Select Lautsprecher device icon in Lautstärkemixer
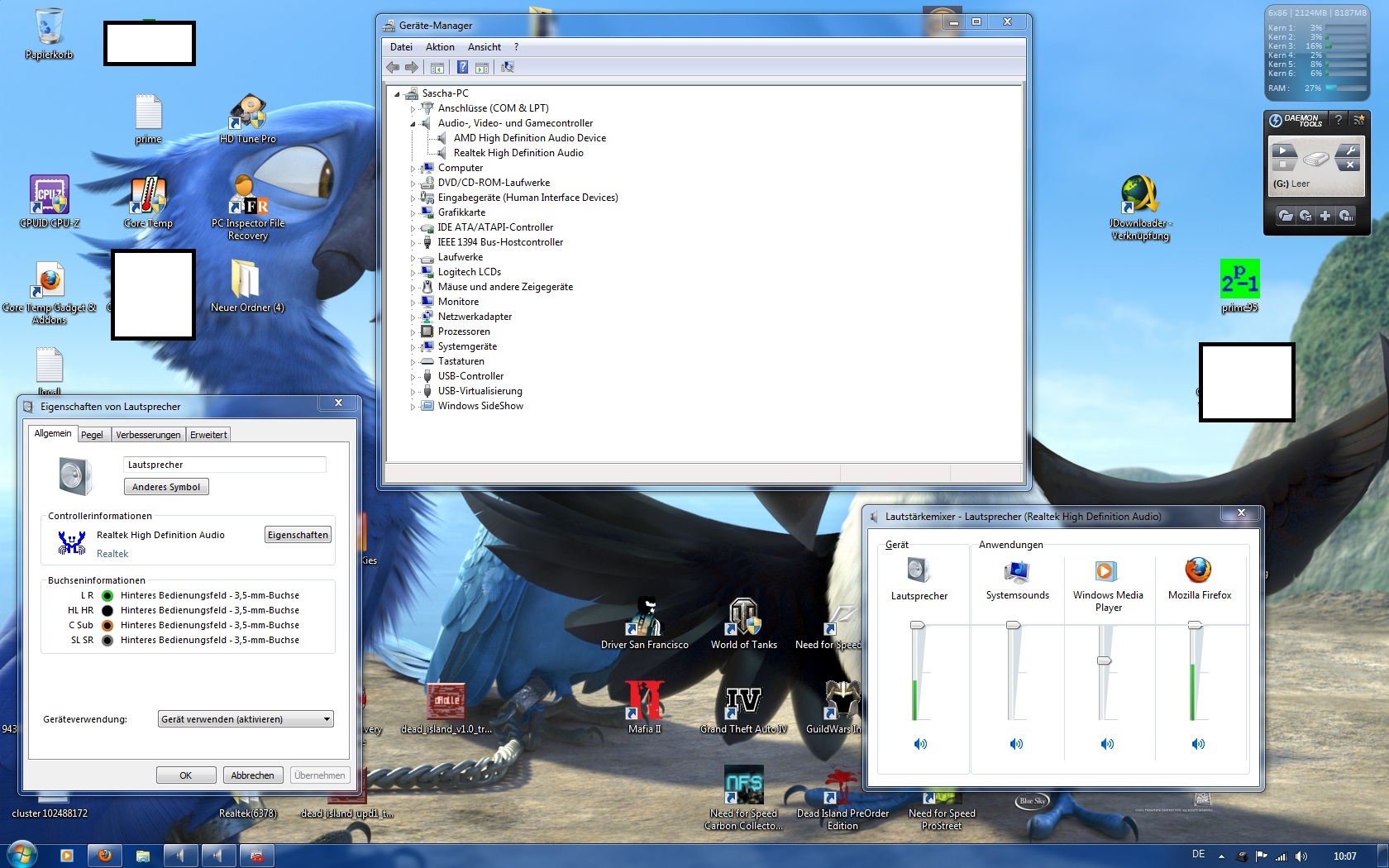This screenshot has width=1389, height=868. pyautogui.click(x=919, y=570)
